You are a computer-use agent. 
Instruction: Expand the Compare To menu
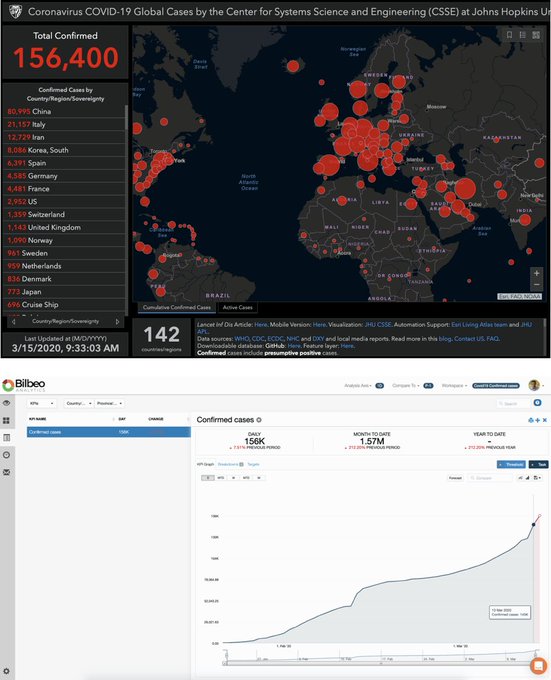406,386
